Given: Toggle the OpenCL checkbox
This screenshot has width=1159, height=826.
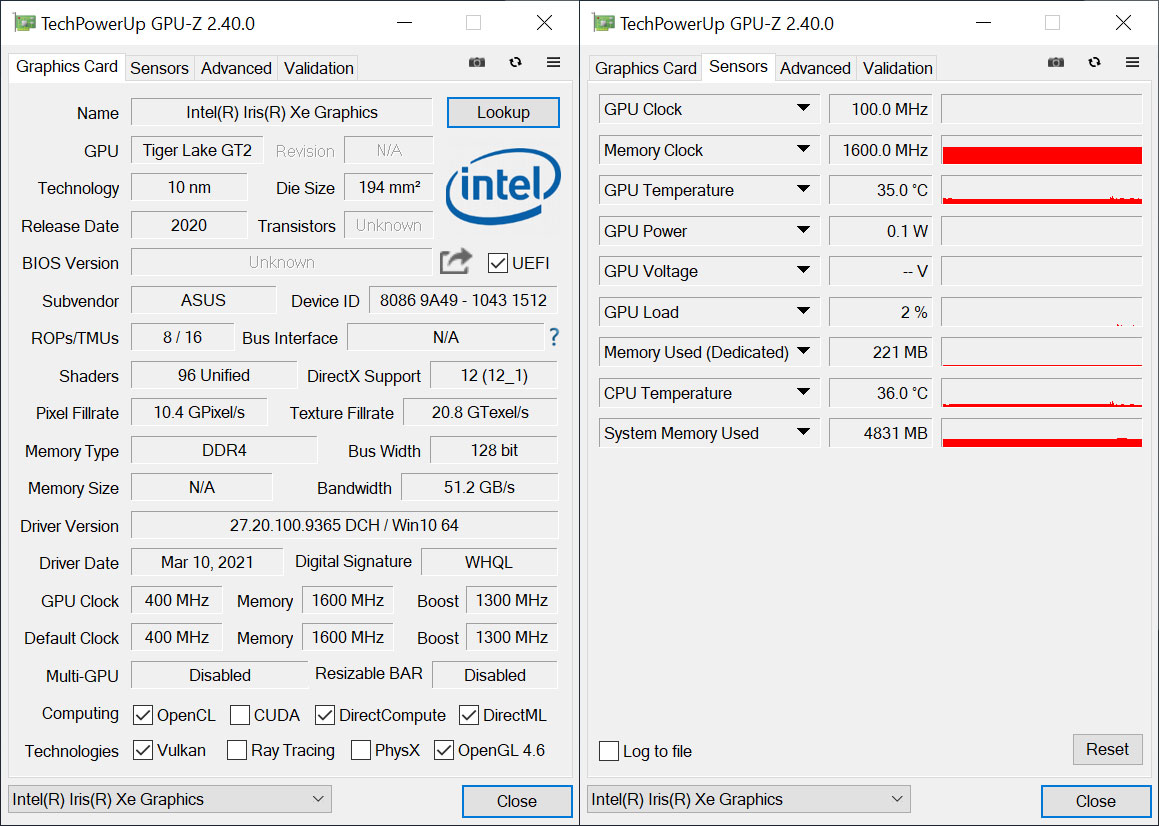Looking at the screenshot, I should (143, 715).
